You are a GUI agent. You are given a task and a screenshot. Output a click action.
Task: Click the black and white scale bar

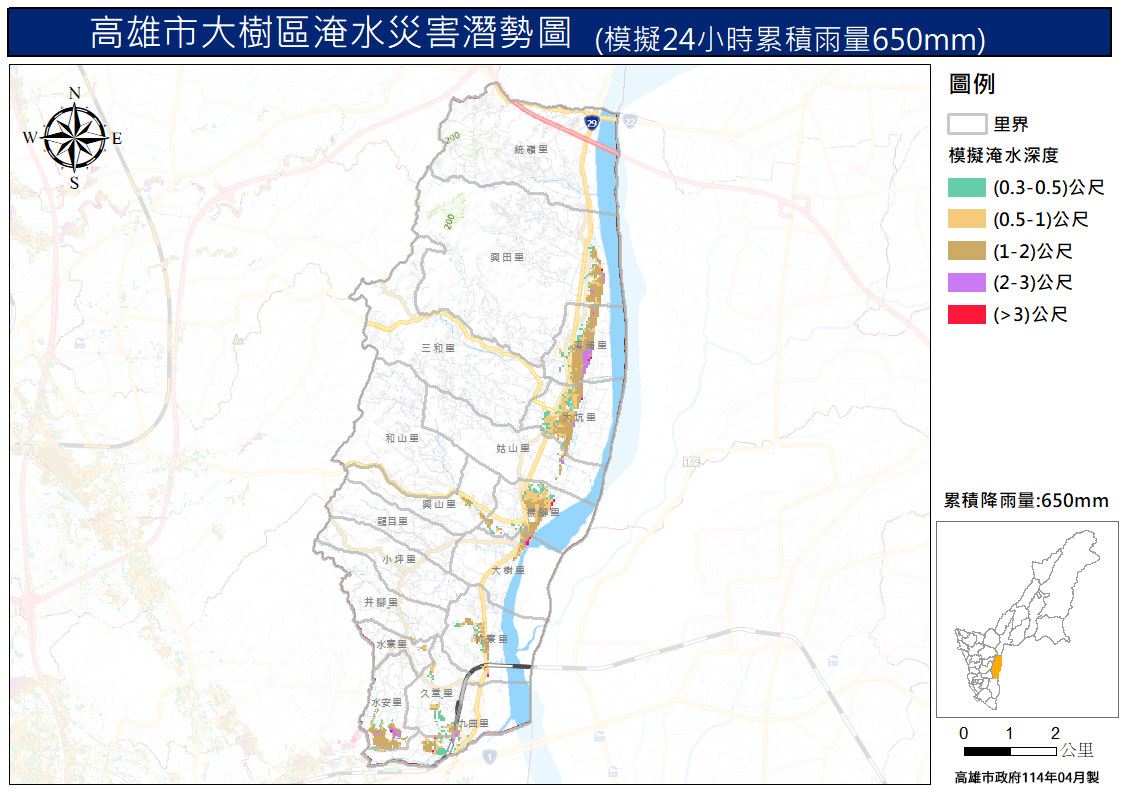coord(1009,750)
